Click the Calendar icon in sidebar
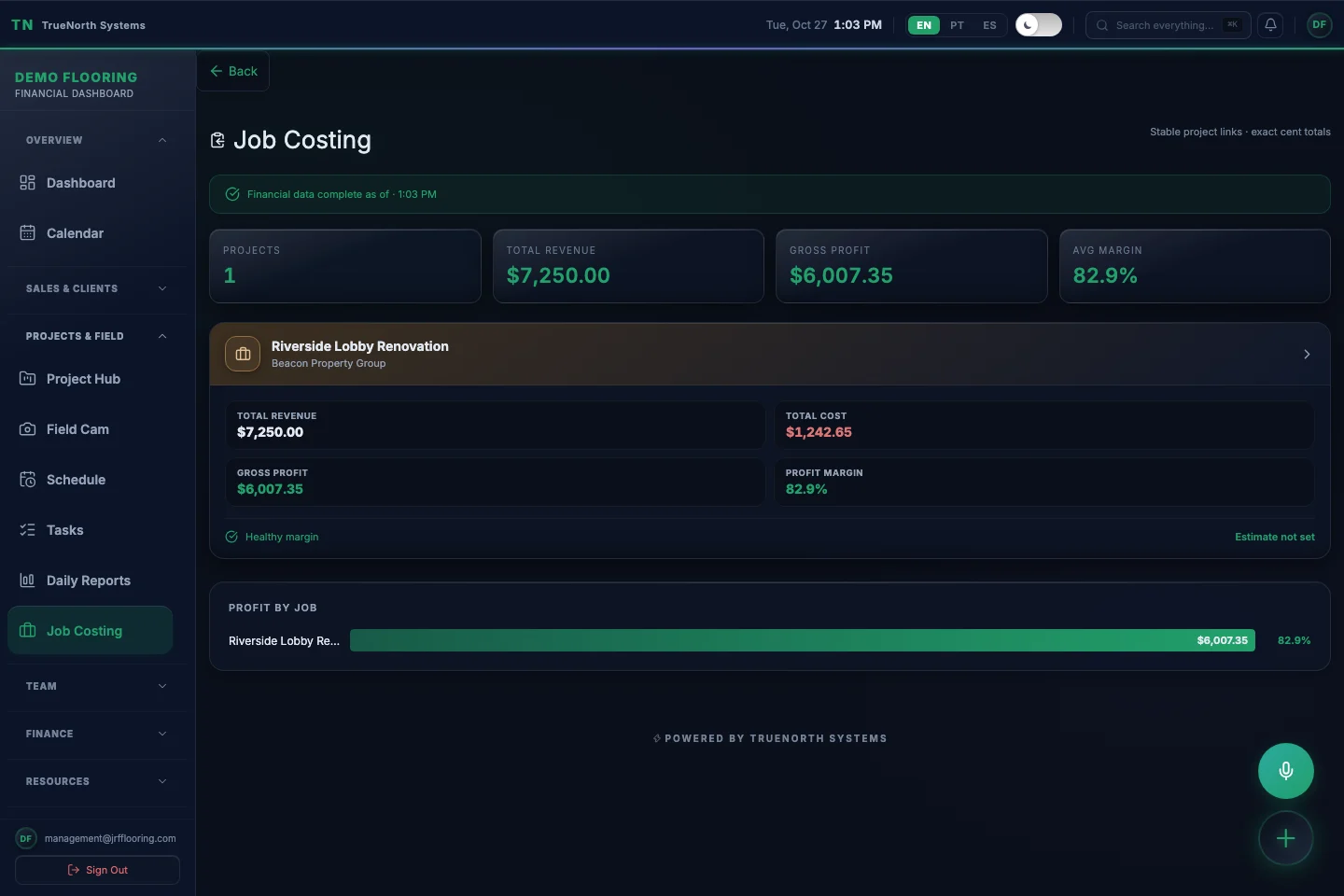 27,233
